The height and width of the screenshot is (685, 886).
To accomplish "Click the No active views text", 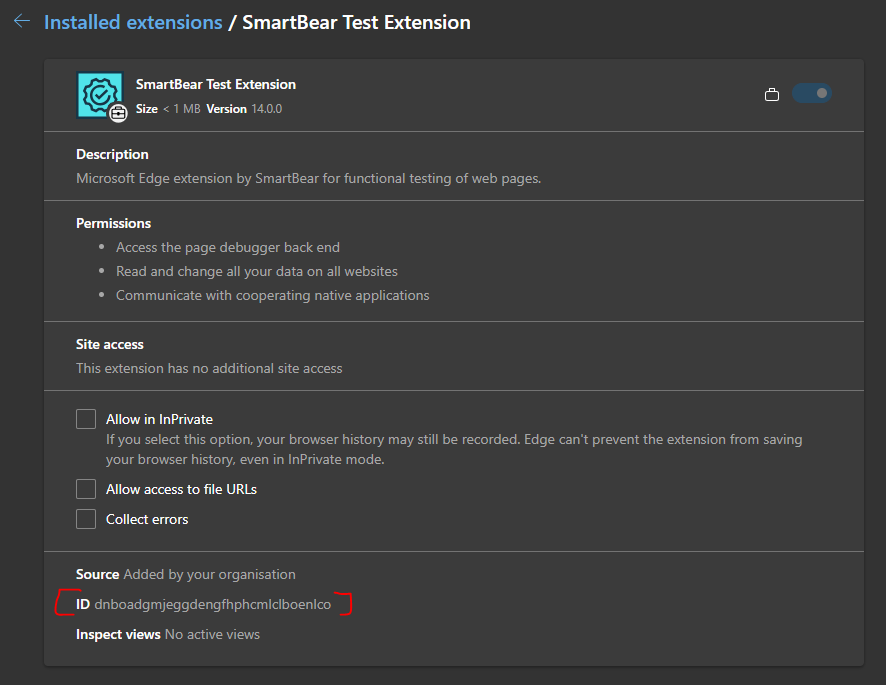I will pos(212,634).
